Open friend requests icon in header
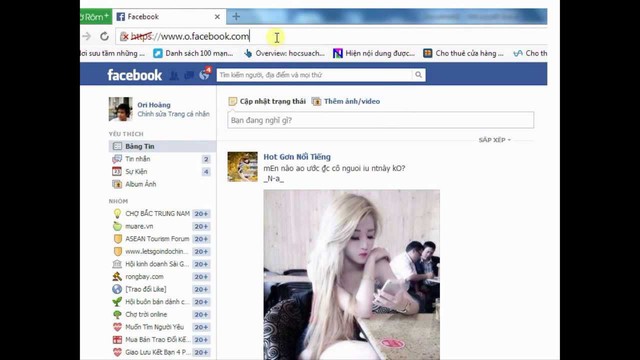The width and height of the screenshot is (640, 360). (x=174, y=76)
